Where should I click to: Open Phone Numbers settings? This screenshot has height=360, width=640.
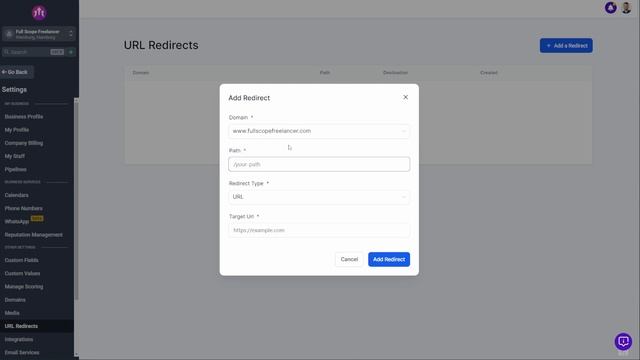tap(23, 208)
